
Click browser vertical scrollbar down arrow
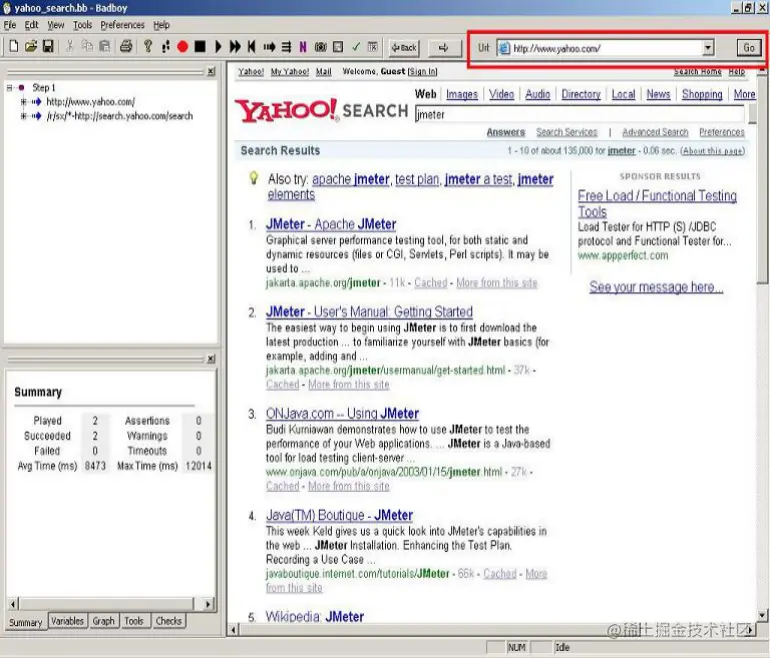tap(762, 615)
